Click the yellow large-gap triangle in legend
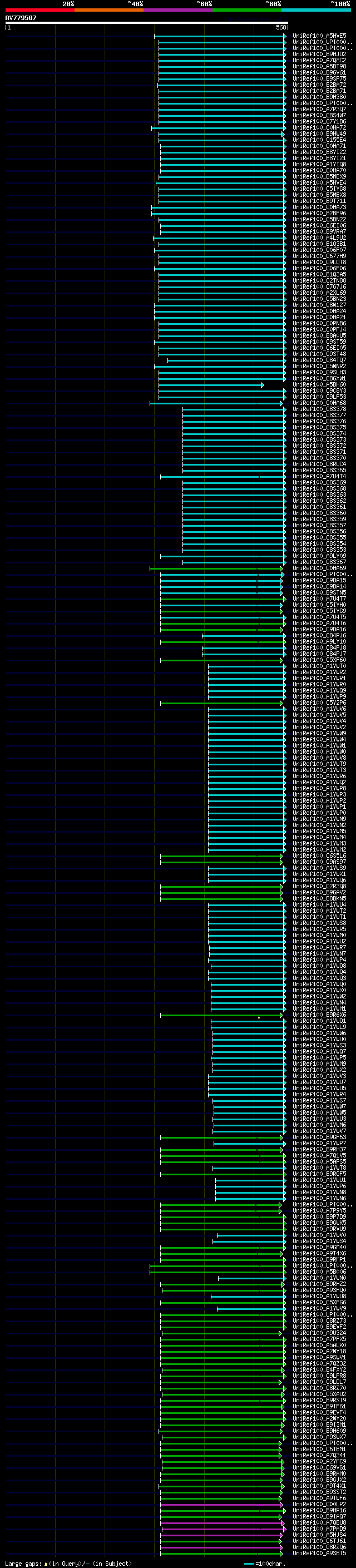356x1568 pixels. point(46,1563)
